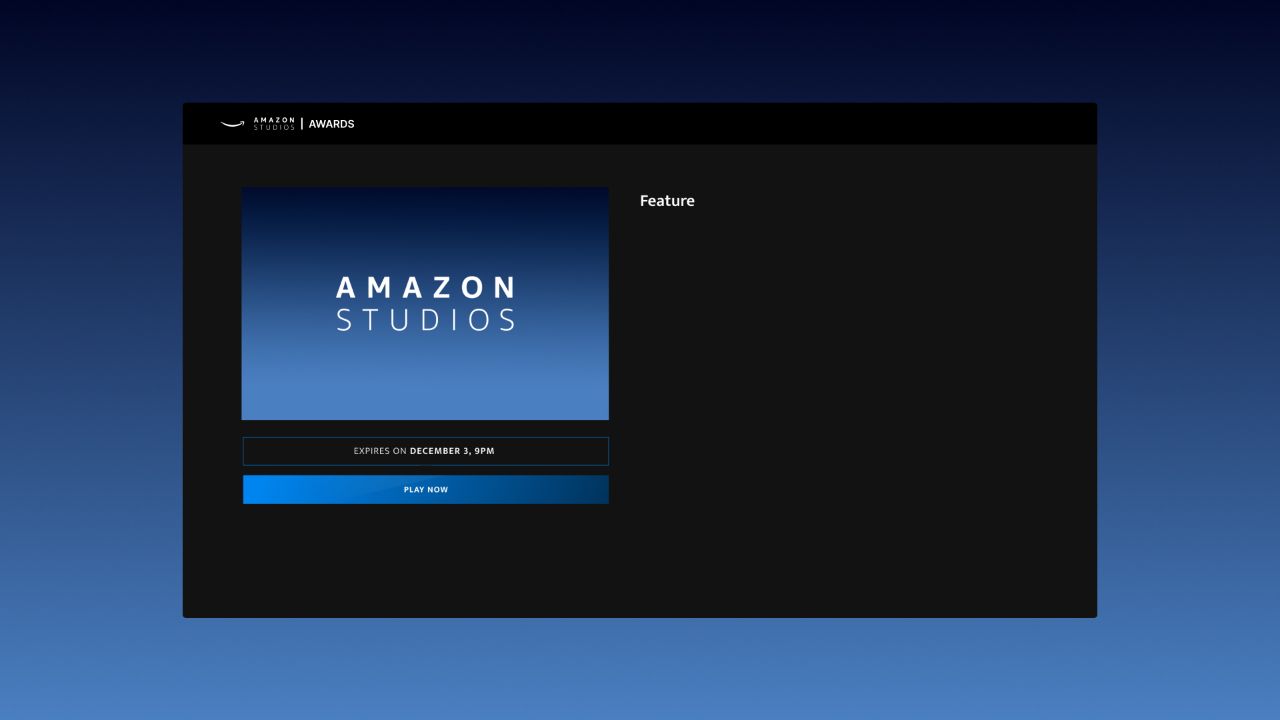
Task: Start playback using PLAY NOW
Action: click(x=425, y=489)
